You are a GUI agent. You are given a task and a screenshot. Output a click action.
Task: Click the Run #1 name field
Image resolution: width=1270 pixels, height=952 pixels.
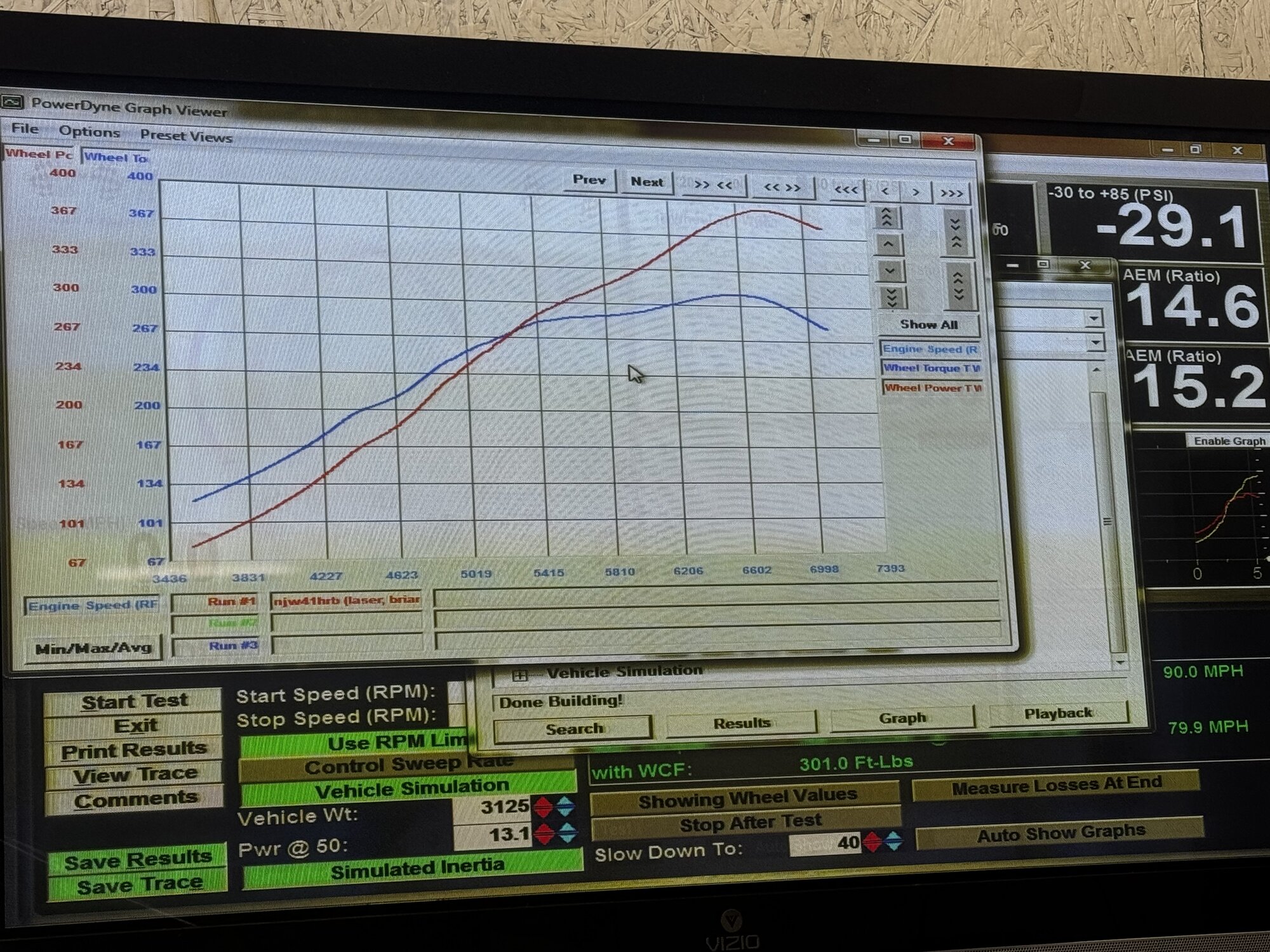click(x=347, y=600)
